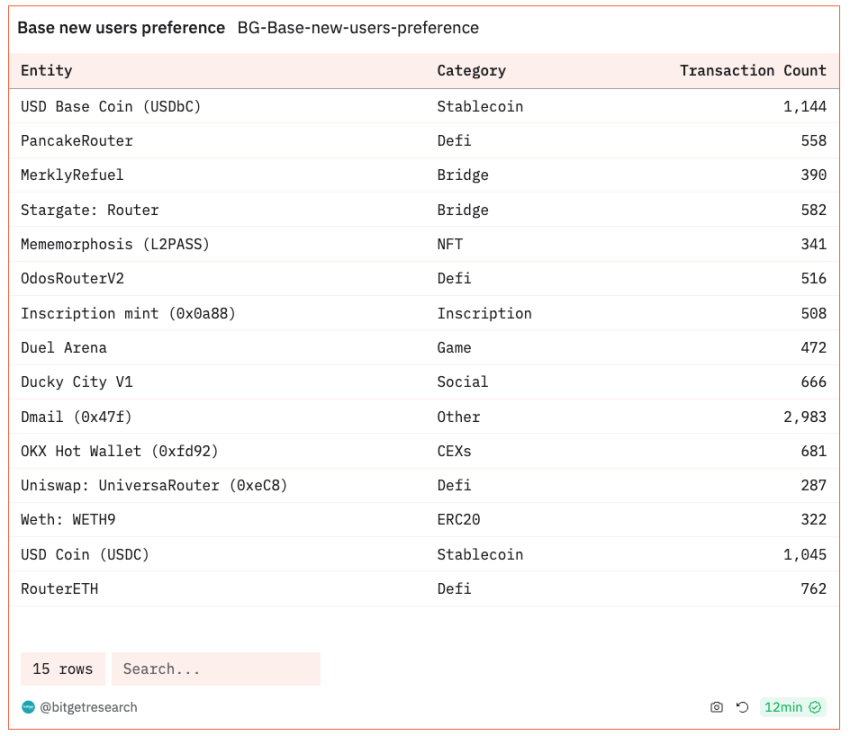Sort by the Category column header
This screenshot has width=850, height=736.
(471, 71)
